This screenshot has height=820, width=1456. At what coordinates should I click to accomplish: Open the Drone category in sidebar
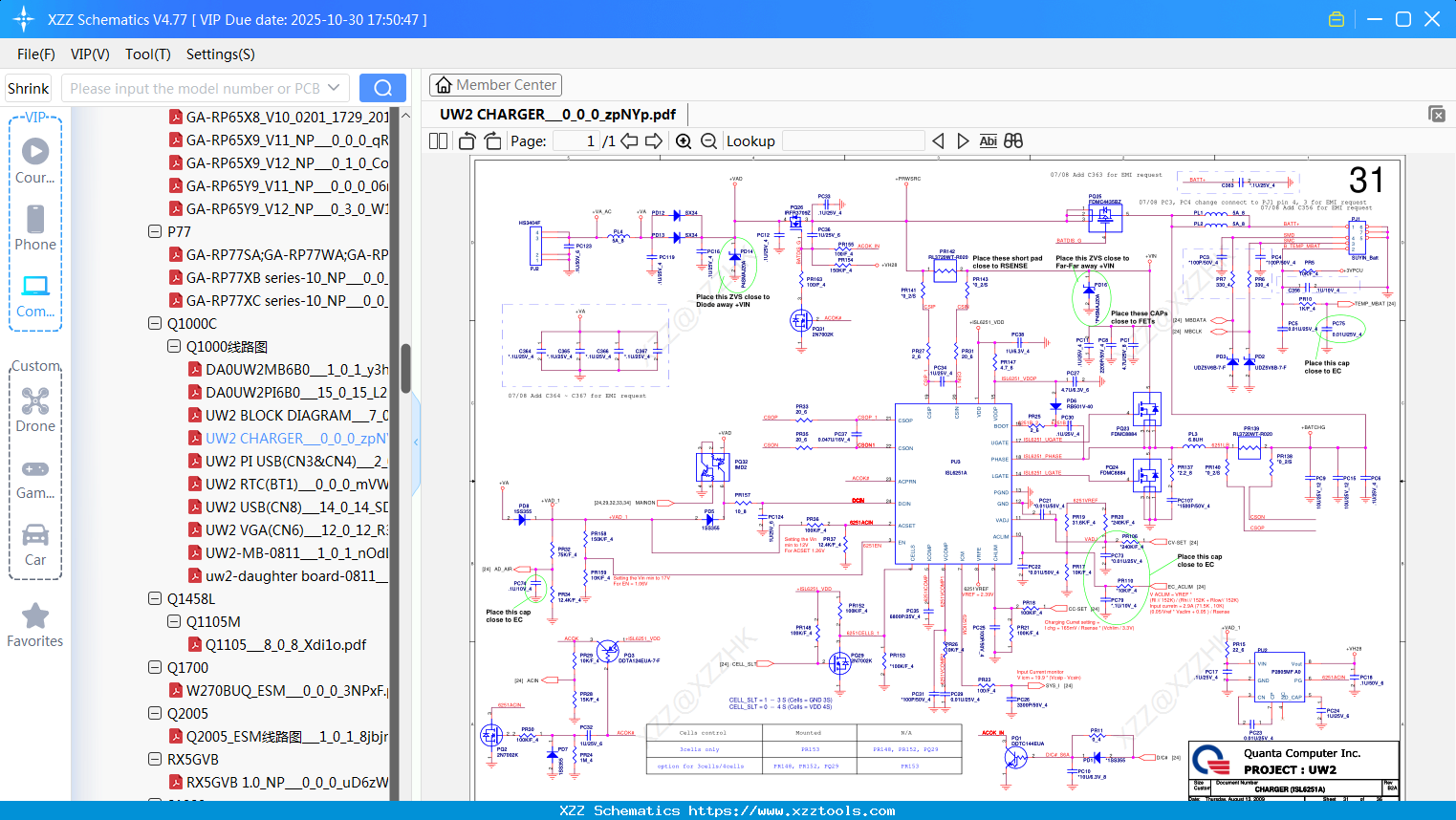(35, 410)
